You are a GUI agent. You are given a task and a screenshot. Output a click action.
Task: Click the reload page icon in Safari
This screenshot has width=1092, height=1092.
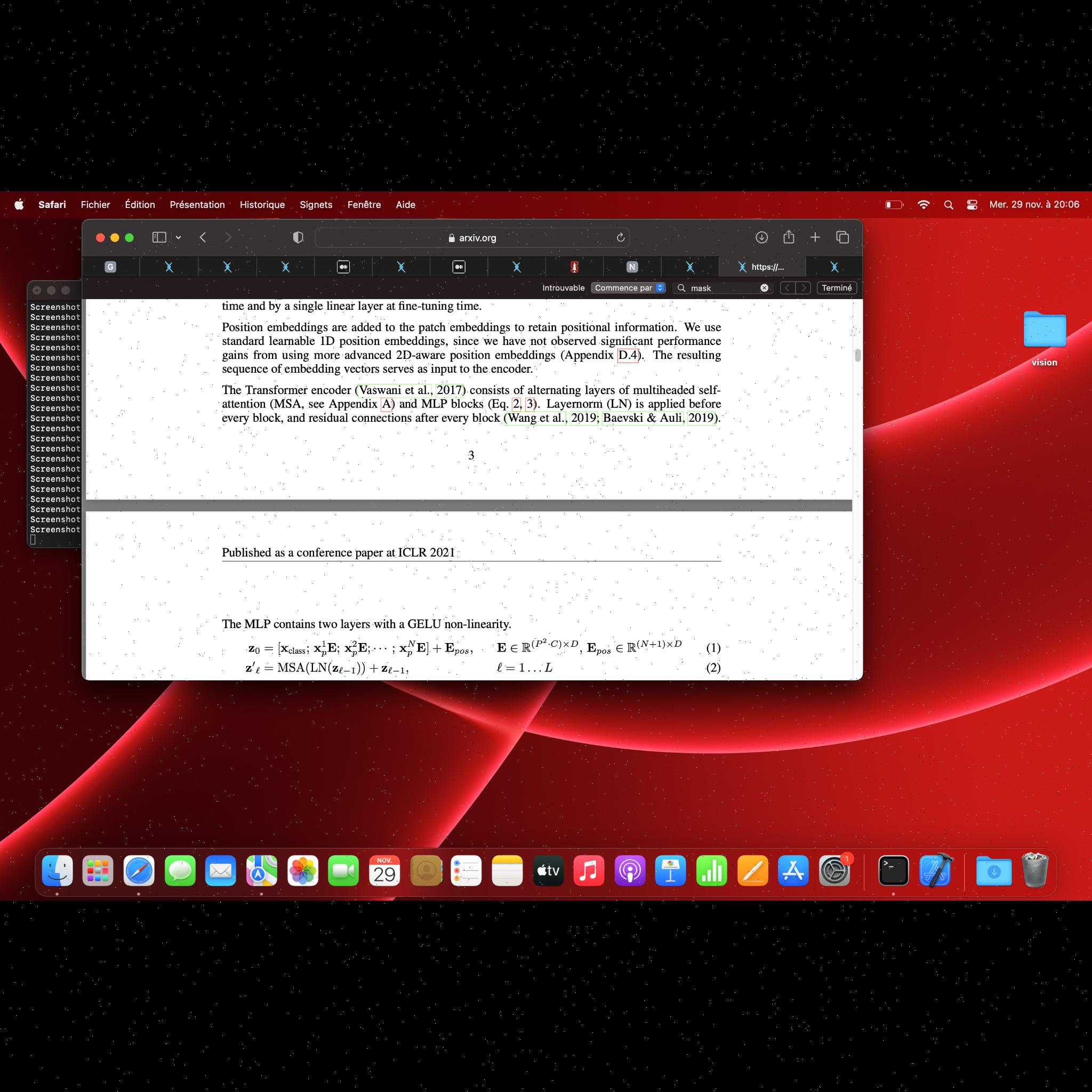621,238
